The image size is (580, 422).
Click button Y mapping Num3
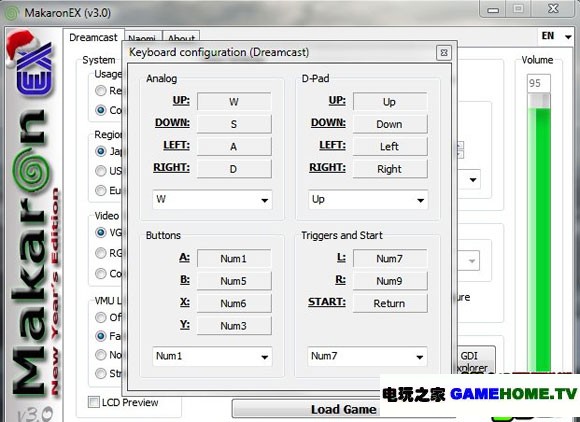click(234, 326)
